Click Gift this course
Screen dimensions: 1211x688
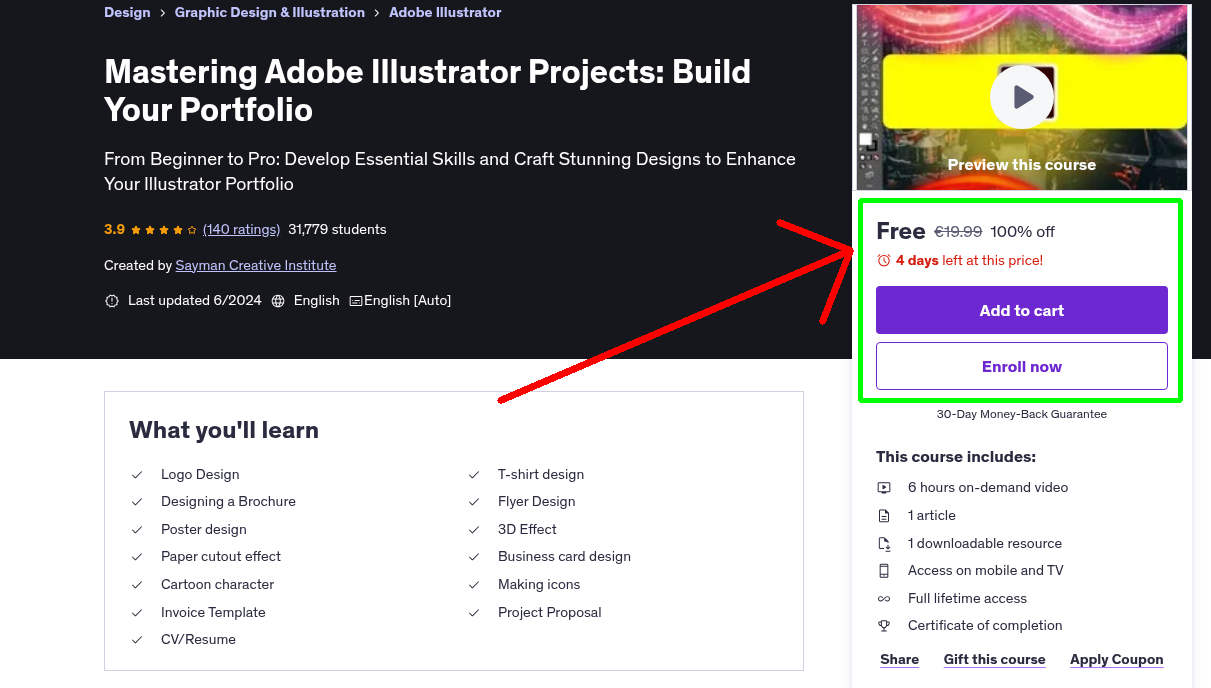click(994, 659)
